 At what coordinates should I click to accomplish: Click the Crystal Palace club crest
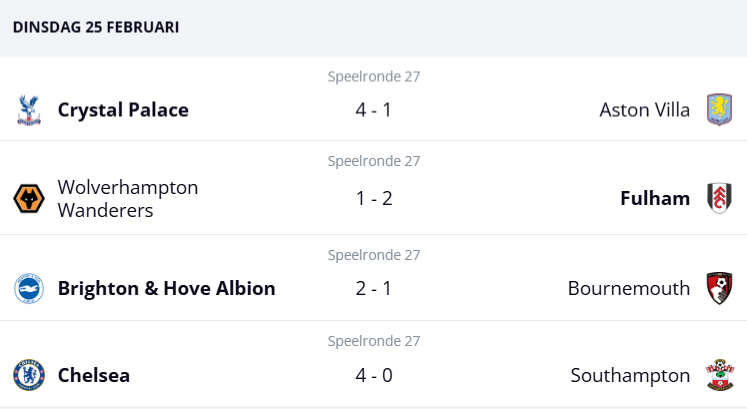pyautogui.click(x=28, y=110)
